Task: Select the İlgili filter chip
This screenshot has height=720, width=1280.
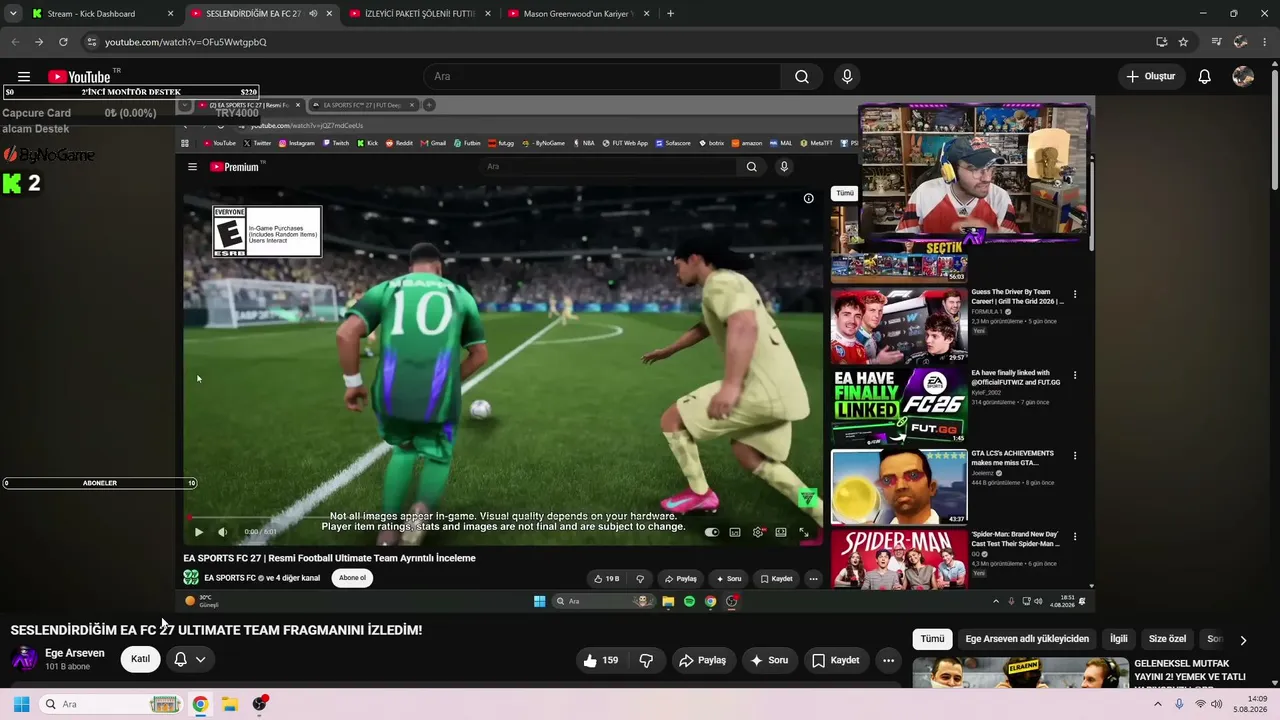Action: point(1118,639)
